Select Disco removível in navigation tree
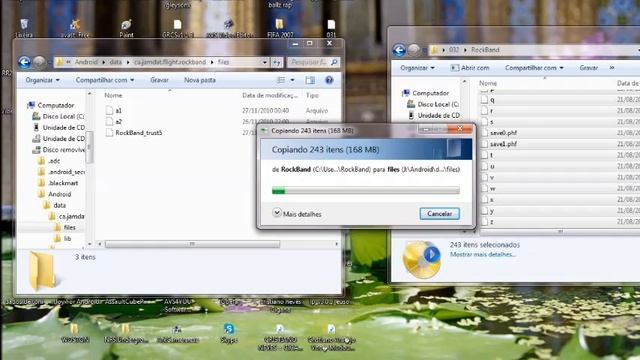The width and height of the screenshot is (640, 360). click(64, 150)
